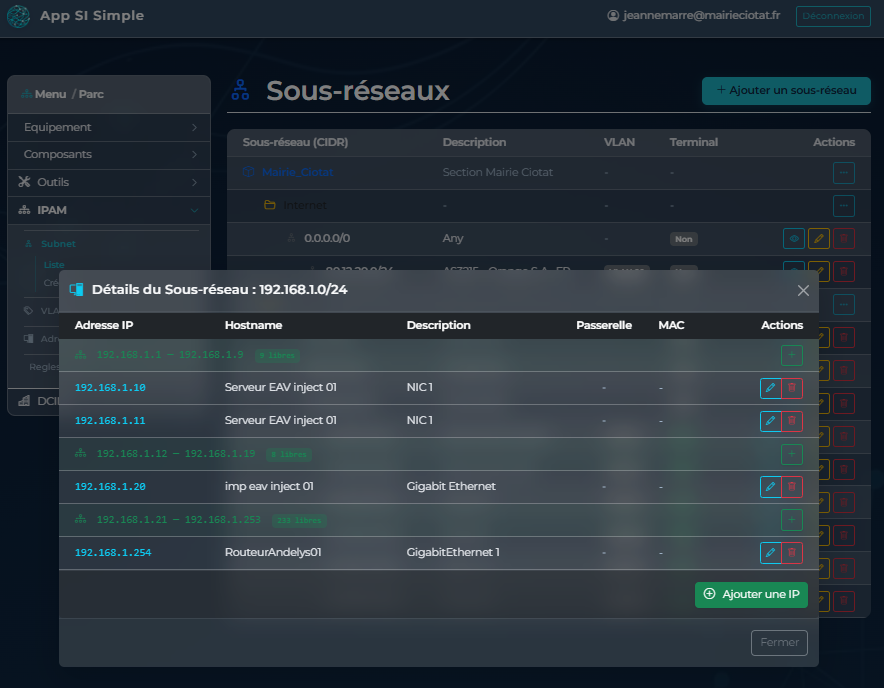The height and width of the screenshot is (688, 884).
Task: Click Ajouter une IP button
Action: [751, 595]
